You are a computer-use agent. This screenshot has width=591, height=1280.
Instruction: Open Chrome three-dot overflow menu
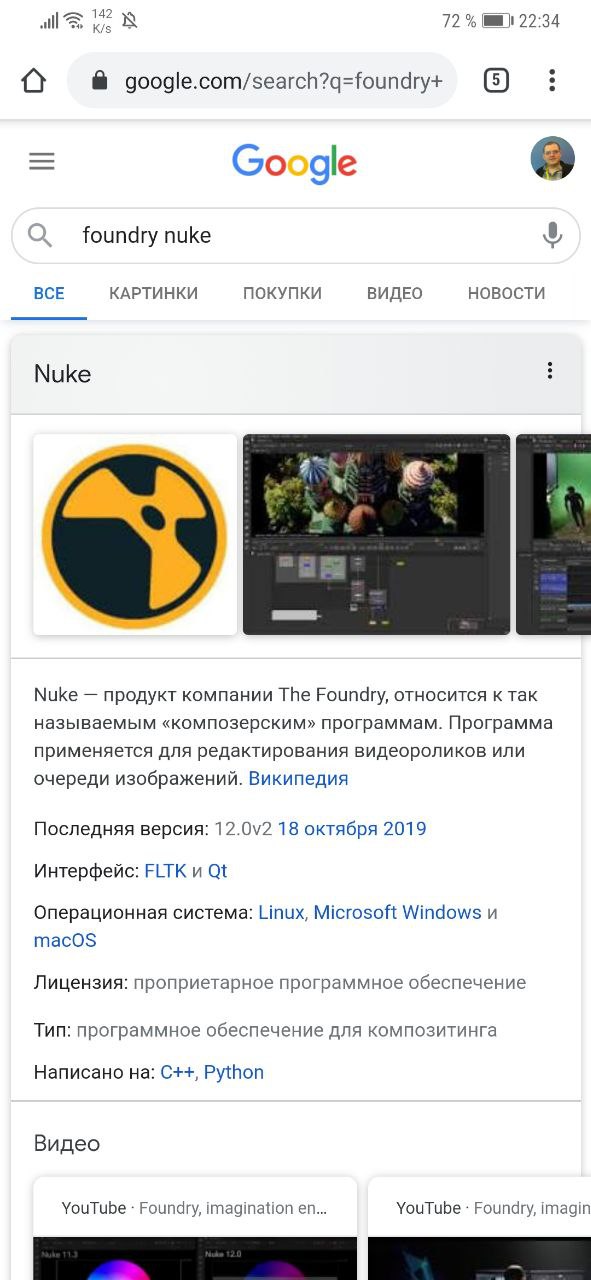(x=552, y=81)
